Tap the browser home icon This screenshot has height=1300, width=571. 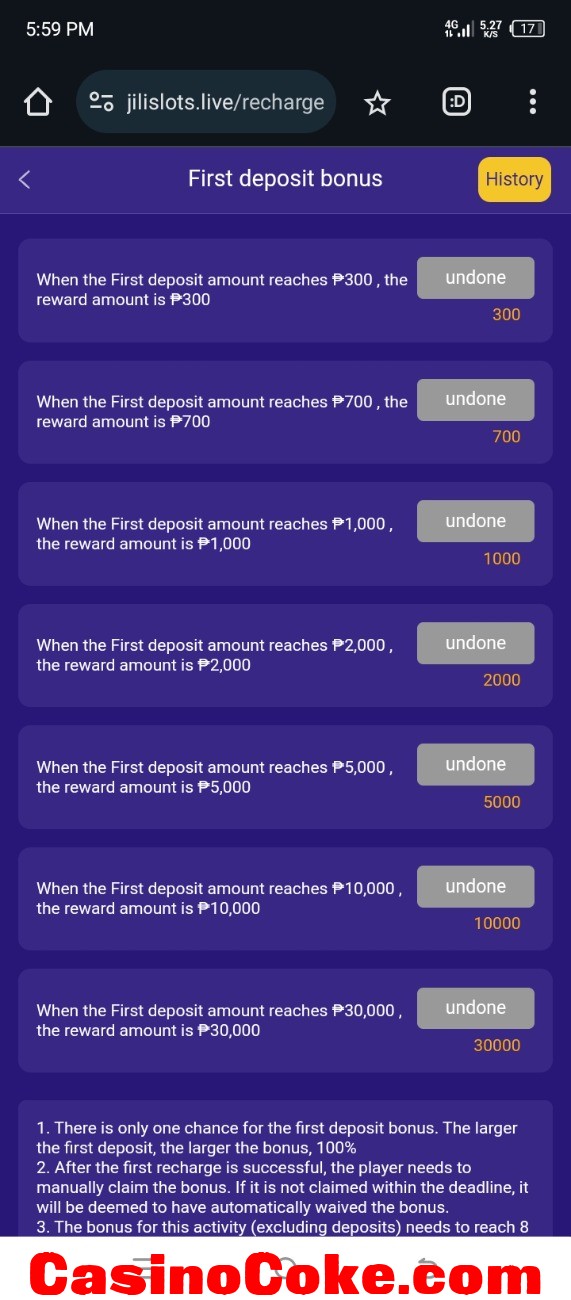pos(37,102)
